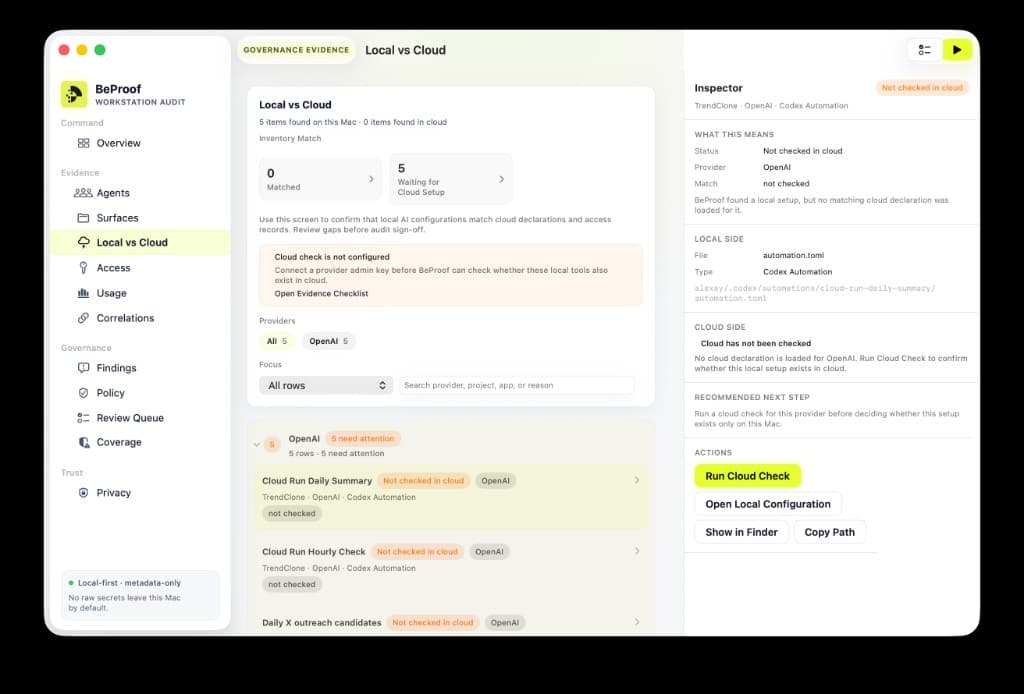1024x694 pixels.
Task: Click the Correlations link icon
Action: coord(83,318)
